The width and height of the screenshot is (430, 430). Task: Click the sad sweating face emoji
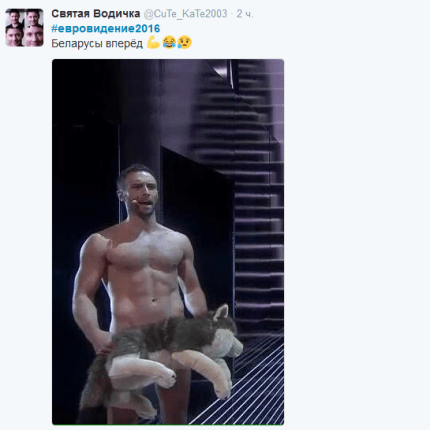coord(185,42)
